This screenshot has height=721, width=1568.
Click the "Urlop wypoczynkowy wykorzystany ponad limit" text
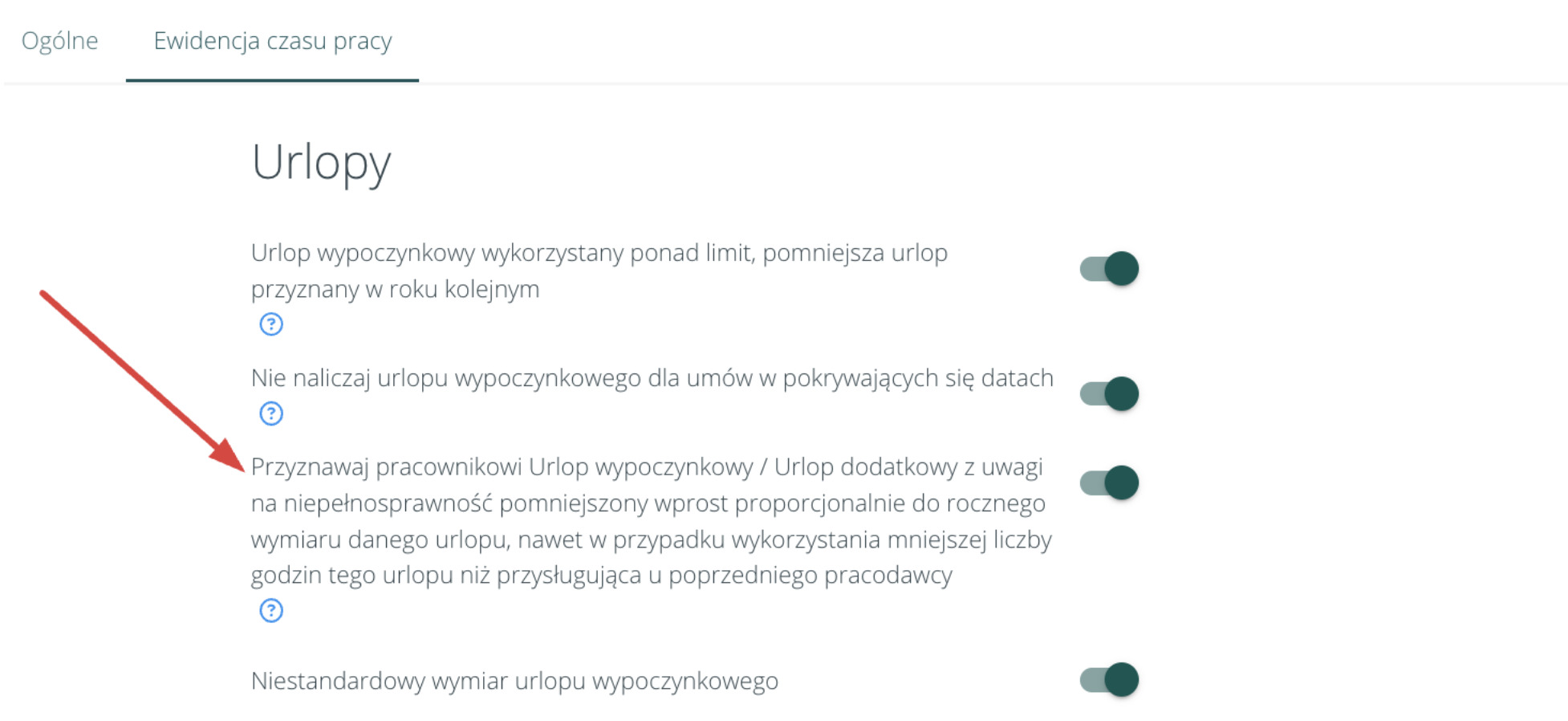click(599, 253)
